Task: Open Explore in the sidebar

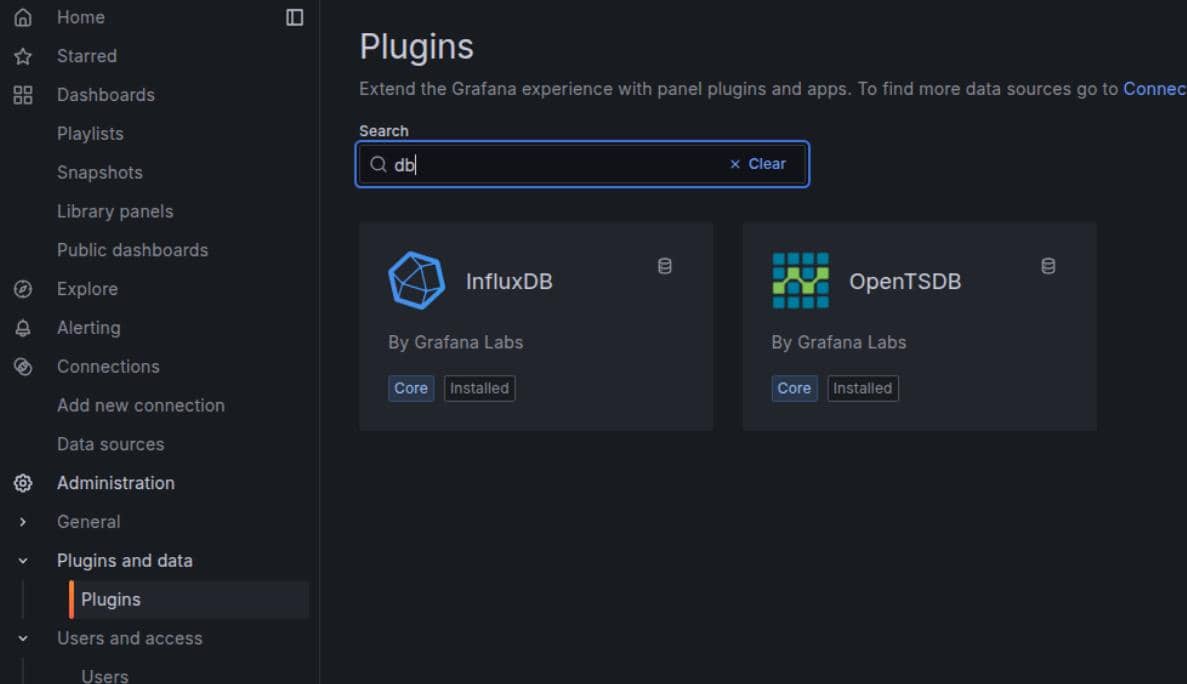Action: [x=87, y=289]
